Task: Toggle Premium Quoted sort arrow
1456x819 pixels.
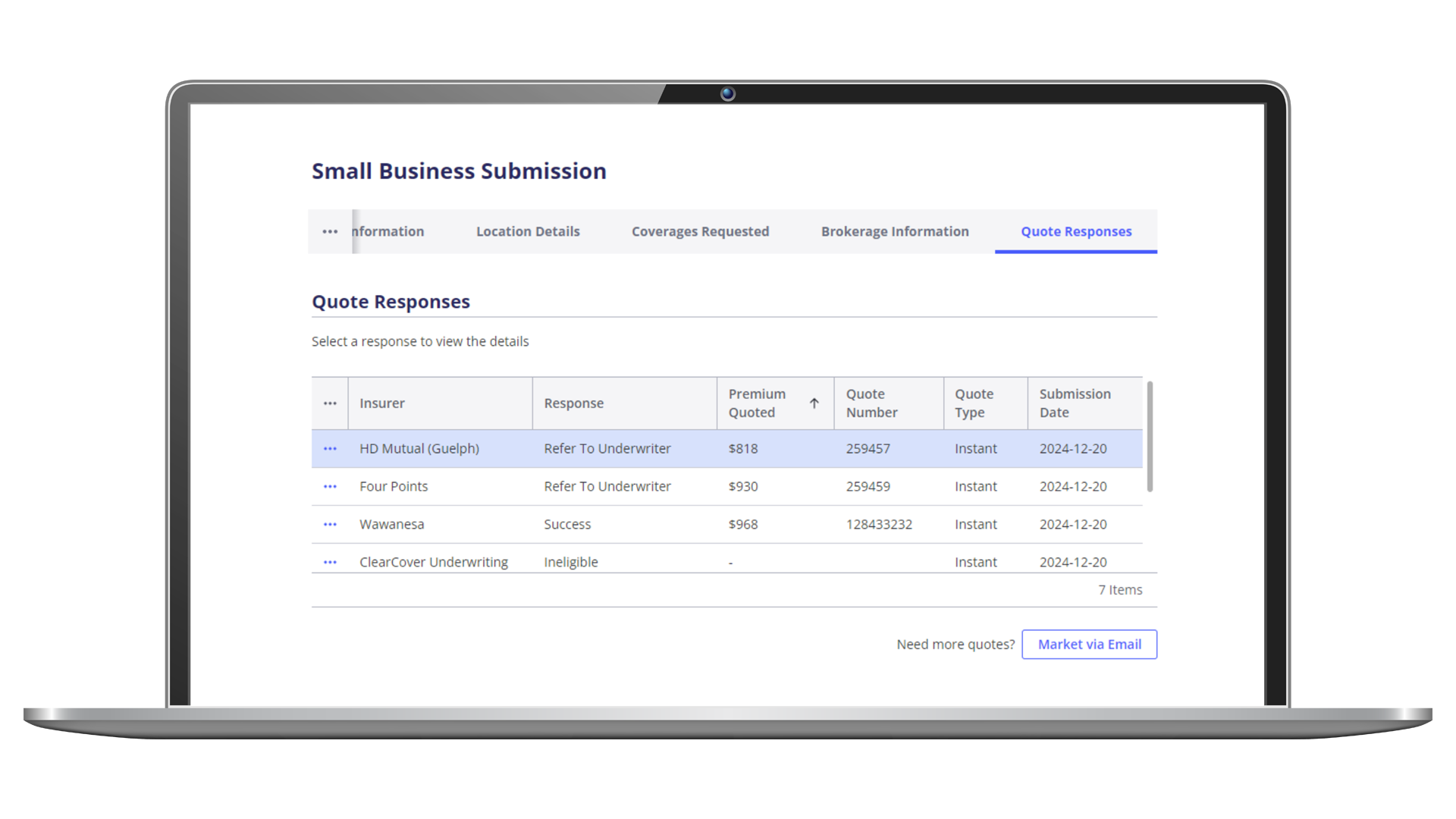Action: (x=814, y=403)
